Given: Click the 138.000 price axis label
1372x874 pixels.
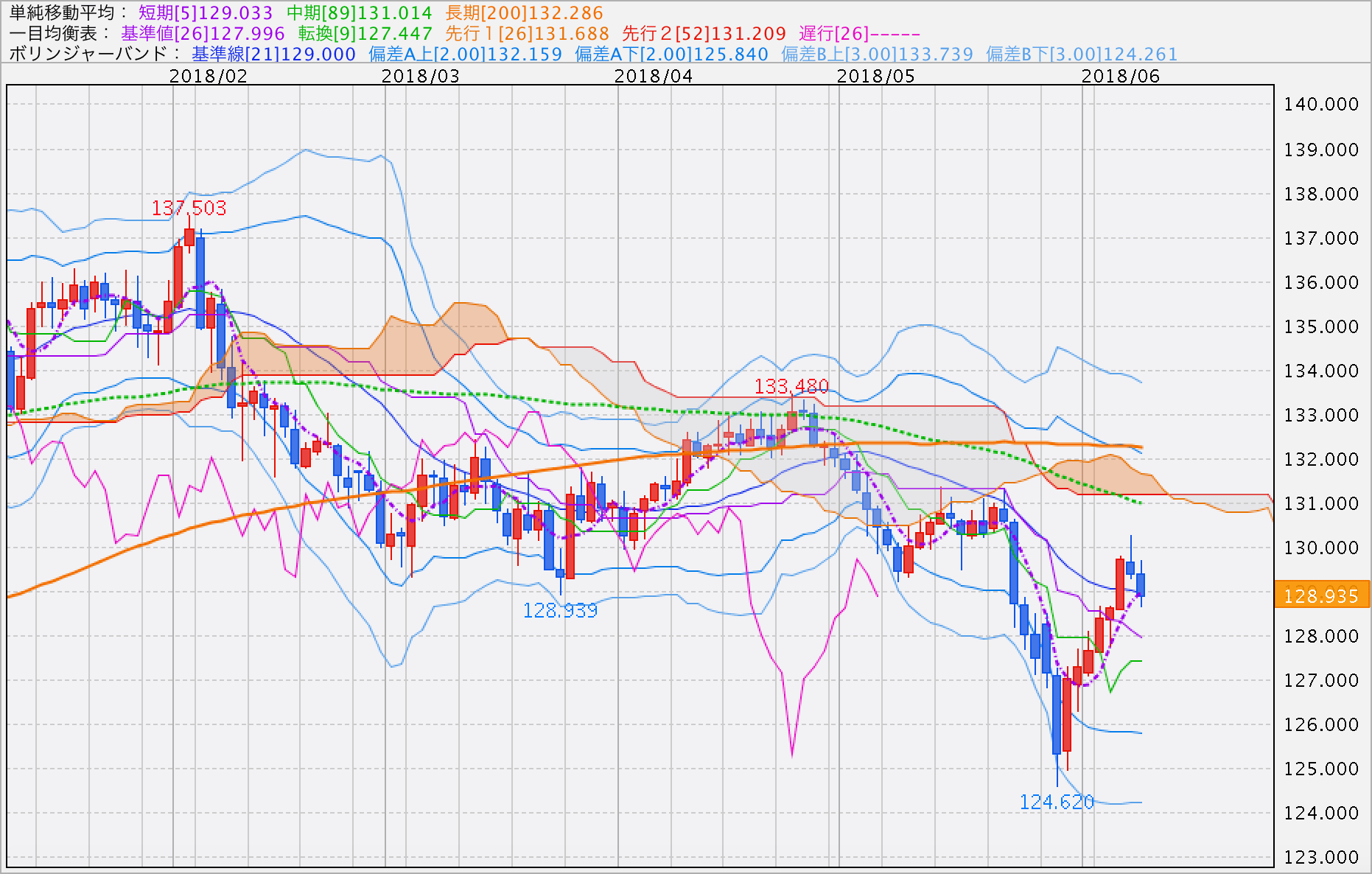Looking at the screenshot, I should (x=1321, y=194).
